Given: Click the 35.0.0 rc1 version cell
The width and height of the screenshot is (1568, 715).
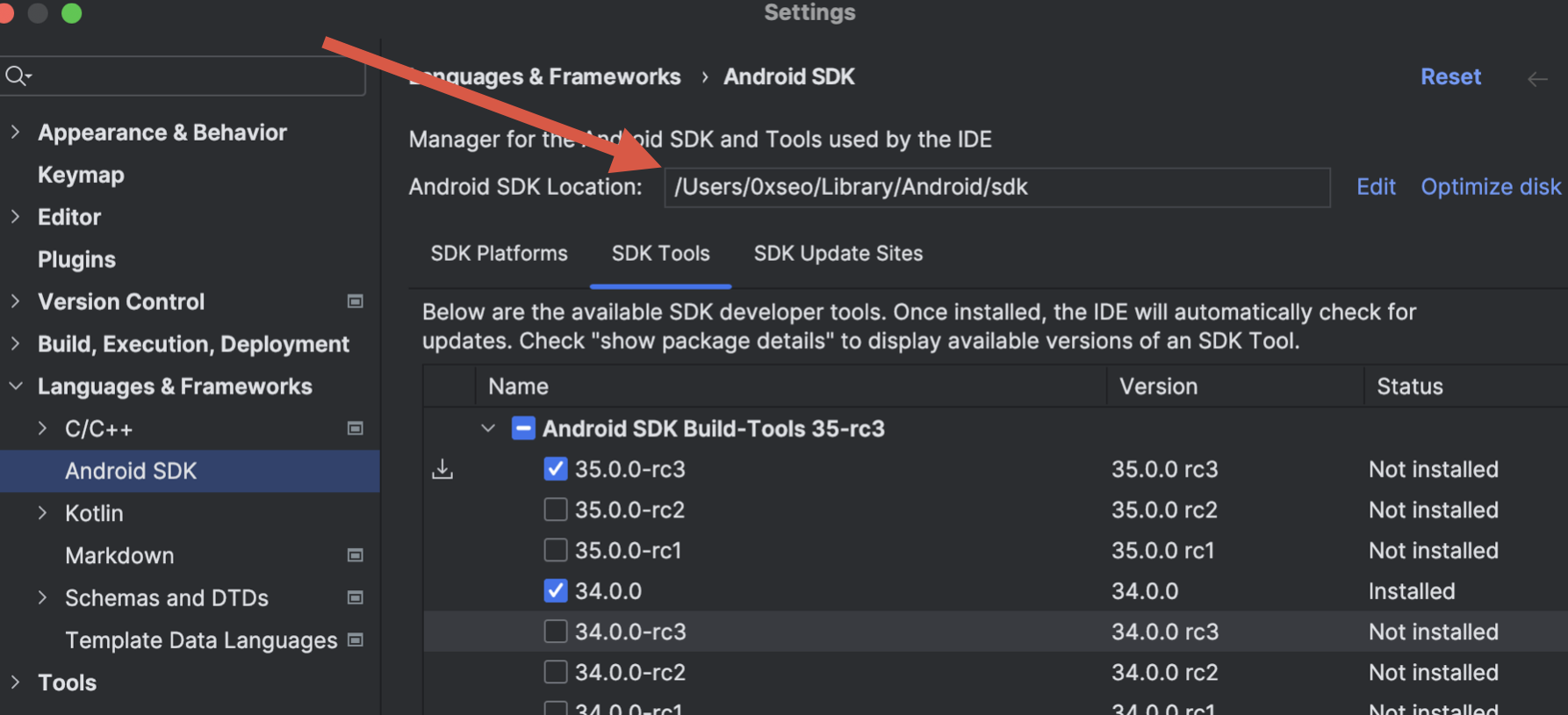Looking at the screenshot, I should pyautogui.click(x=1163, y=551).
